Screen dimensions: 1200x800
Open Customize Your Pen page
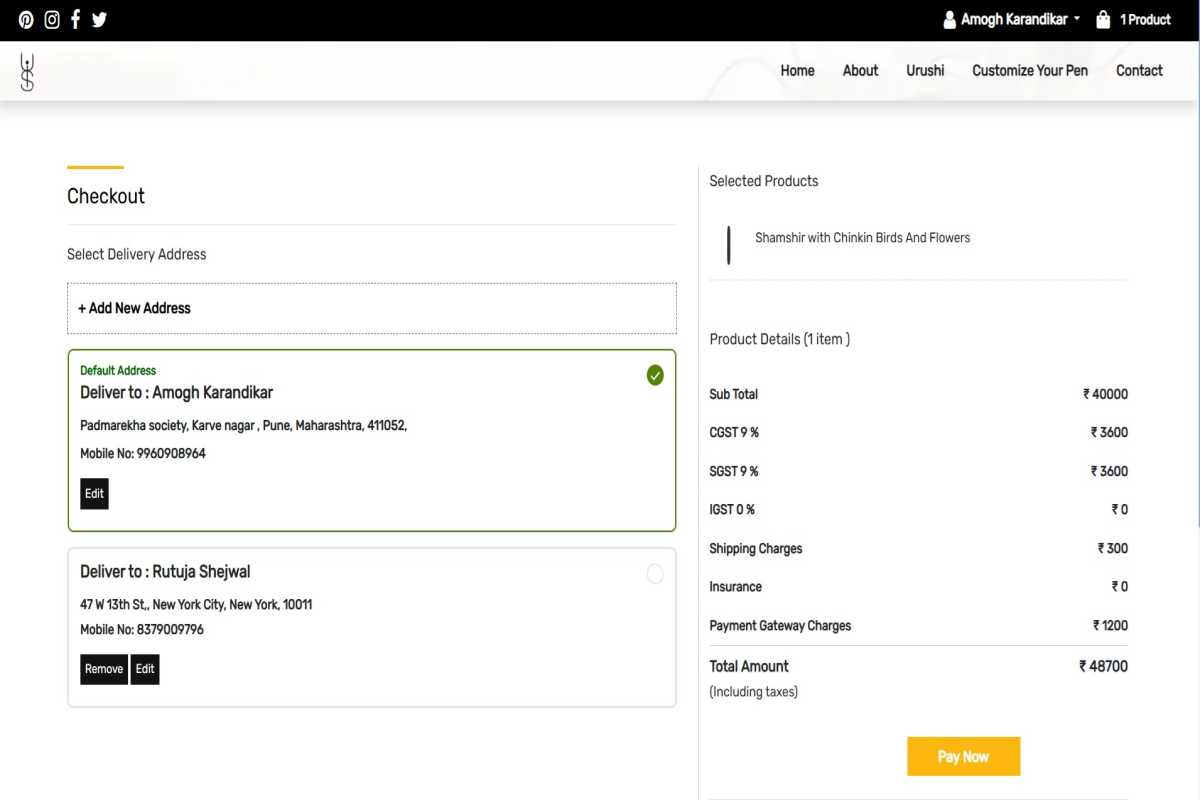1029,71
